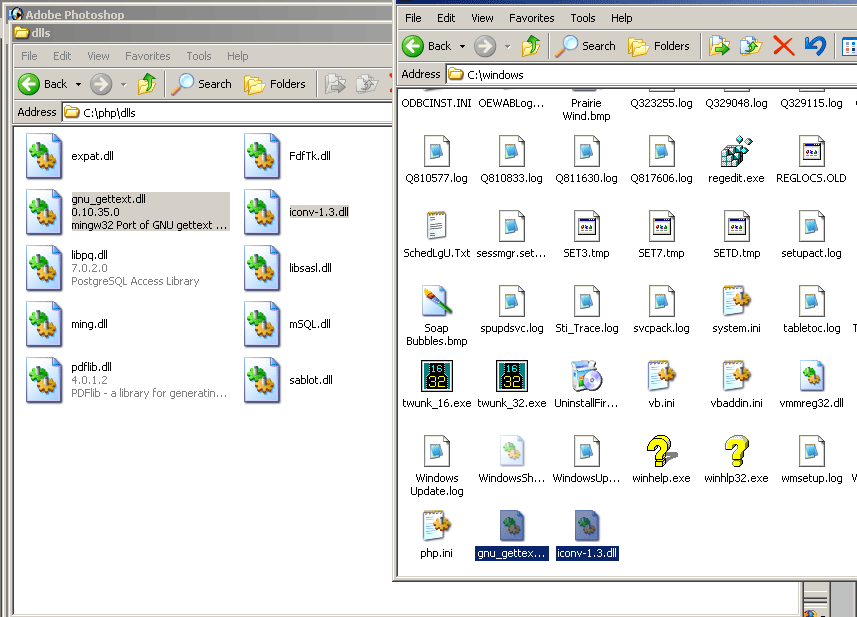Select Windows Update.log file icon

436,451
